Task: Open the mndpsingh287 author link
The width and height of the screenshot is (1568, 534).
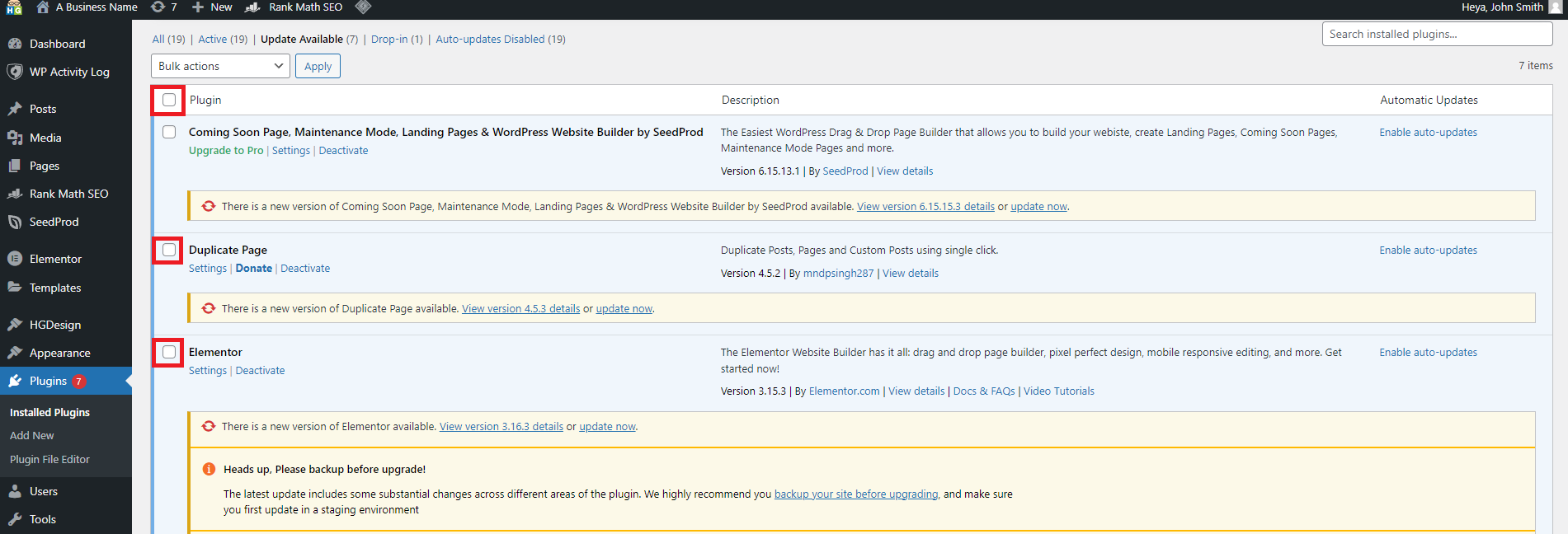Action: coord(838,273)
